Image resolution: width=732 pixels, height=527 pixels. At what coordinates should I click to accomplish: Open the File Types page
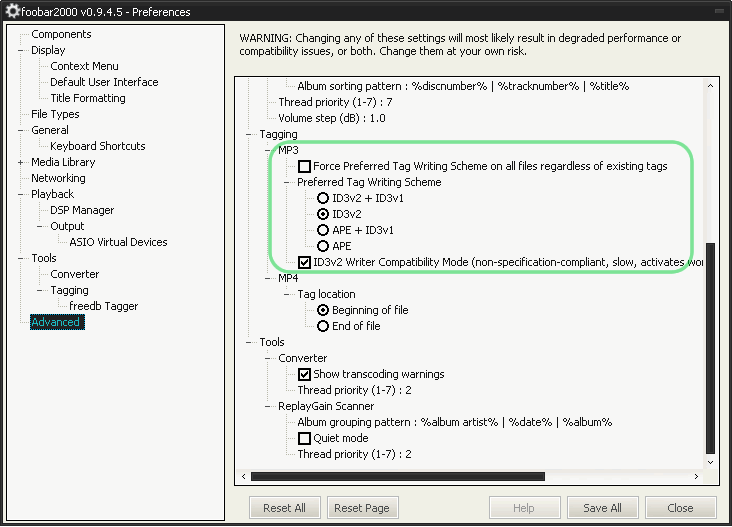click(55, 114)
